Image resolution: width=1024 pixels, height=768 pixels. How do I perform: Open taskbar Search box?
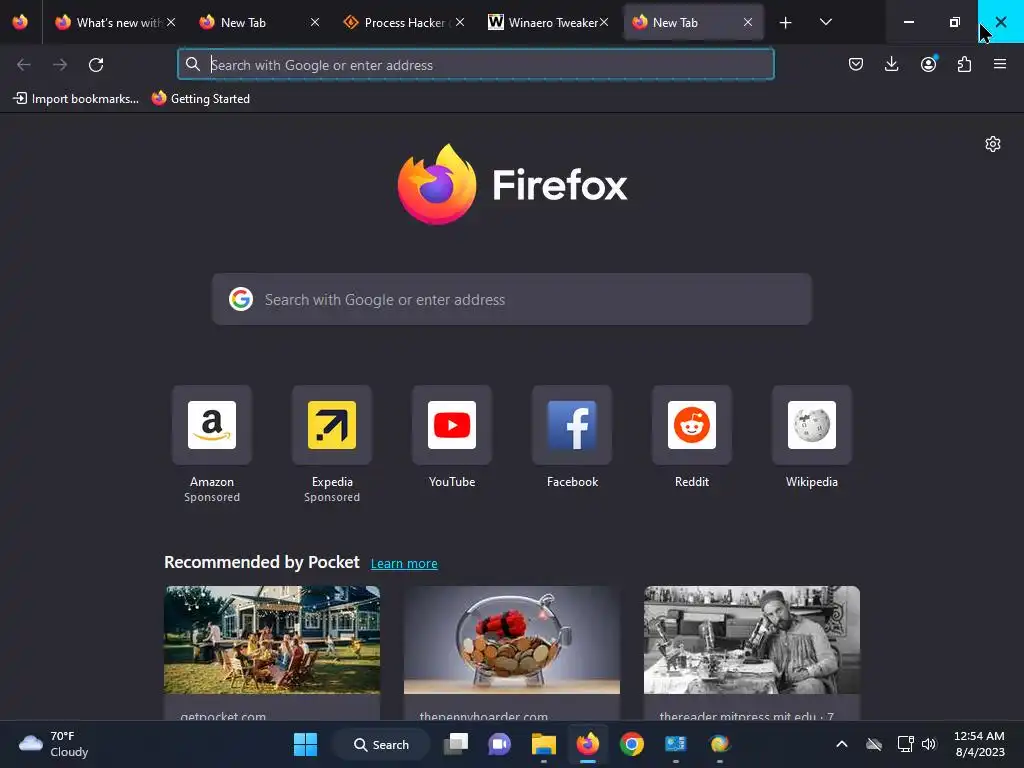coord(381,744)
